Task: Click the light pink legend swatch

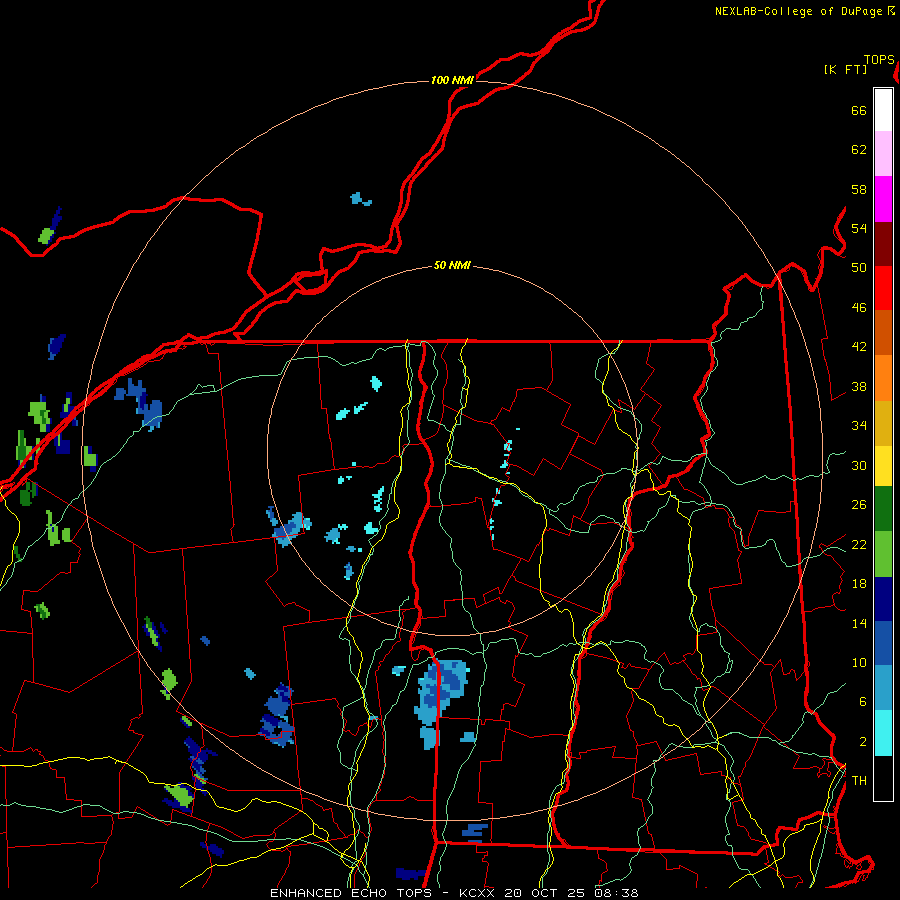Action: tap(883, 154)
